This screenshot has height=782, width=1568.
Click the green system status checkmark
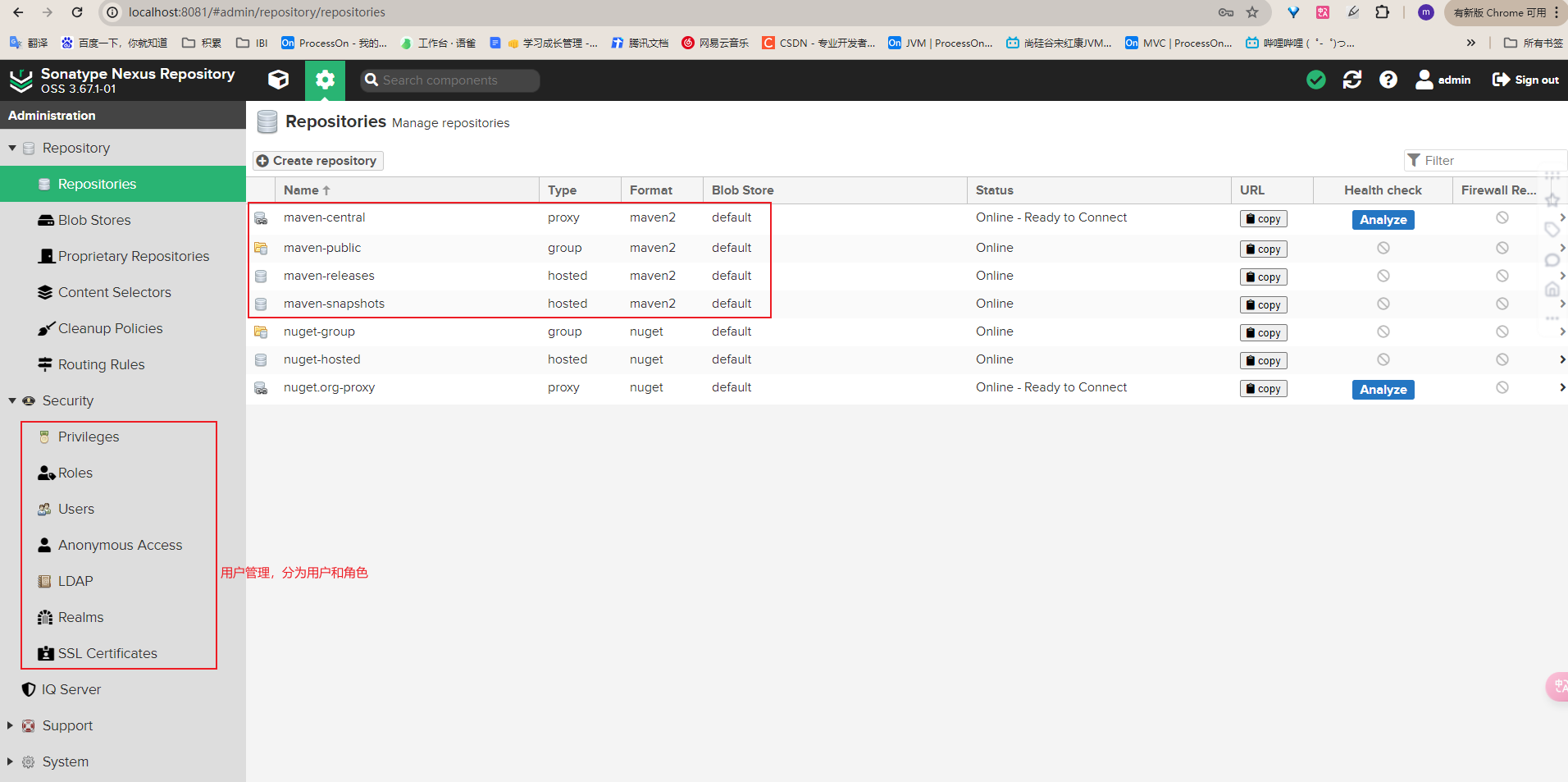pyautogui.click(x=1315, y=80)
